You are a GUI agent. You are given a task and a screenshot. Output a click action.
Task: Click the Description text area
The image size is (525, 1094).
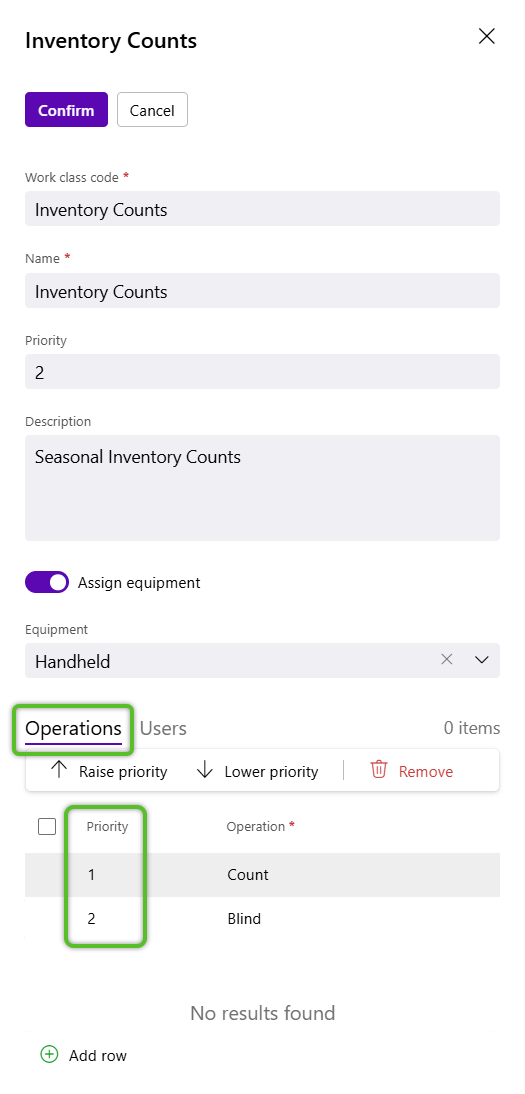(x=262, y=488)
